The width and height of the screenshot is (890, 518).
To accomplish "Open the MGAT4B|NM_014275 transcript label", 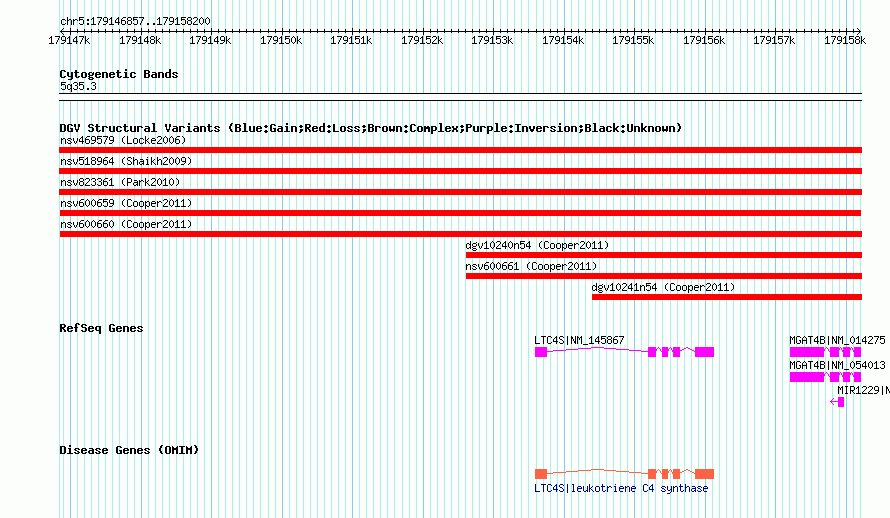I will pos(837,340).
